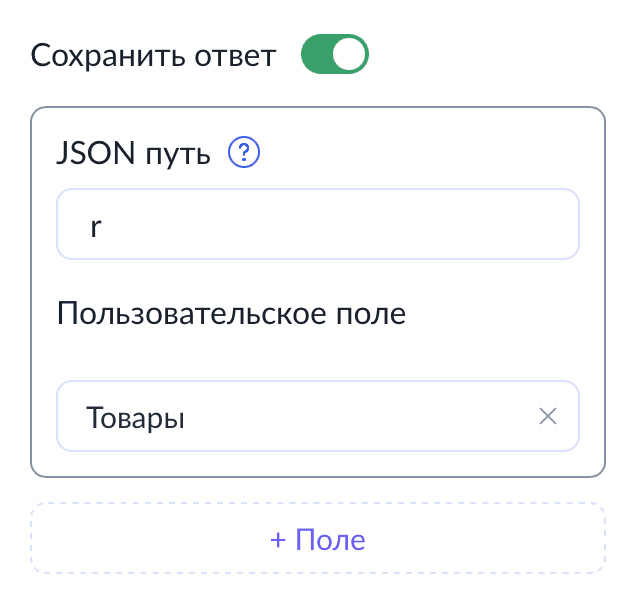Select the Товары text in the combo box

click(135, 418)
